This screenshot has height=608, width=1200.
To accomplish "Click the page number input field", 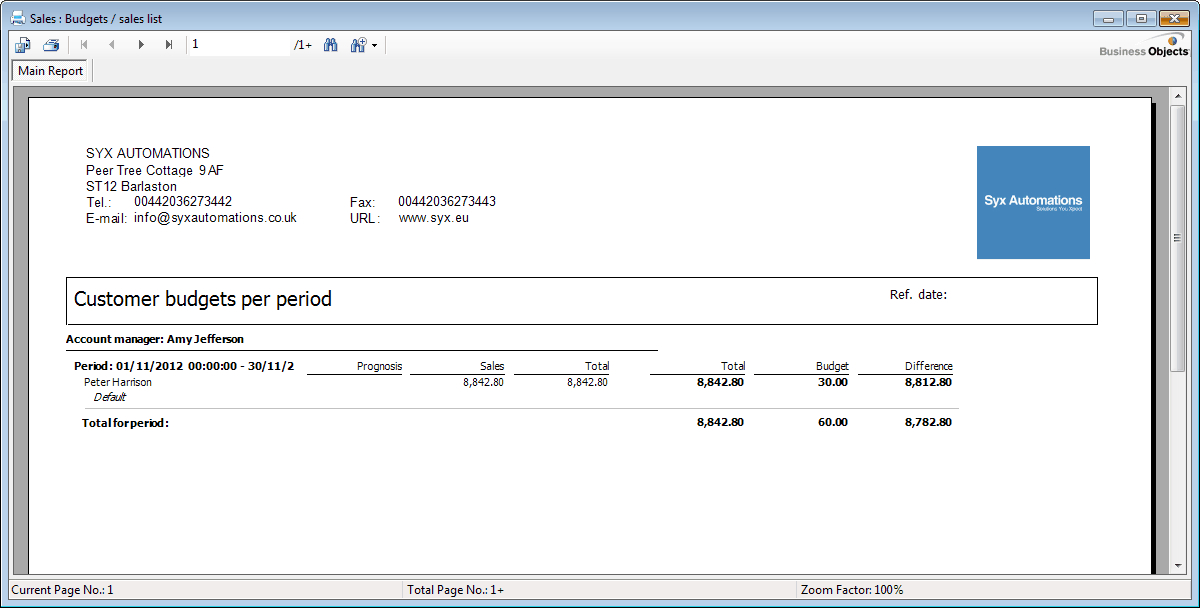I will coord(238,45).
